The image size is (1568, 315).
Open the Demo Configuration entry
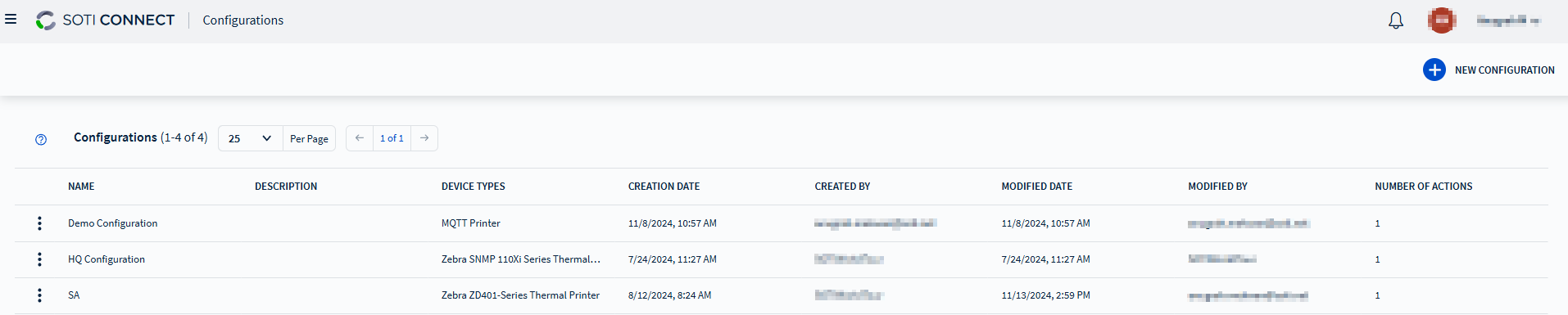112,223
